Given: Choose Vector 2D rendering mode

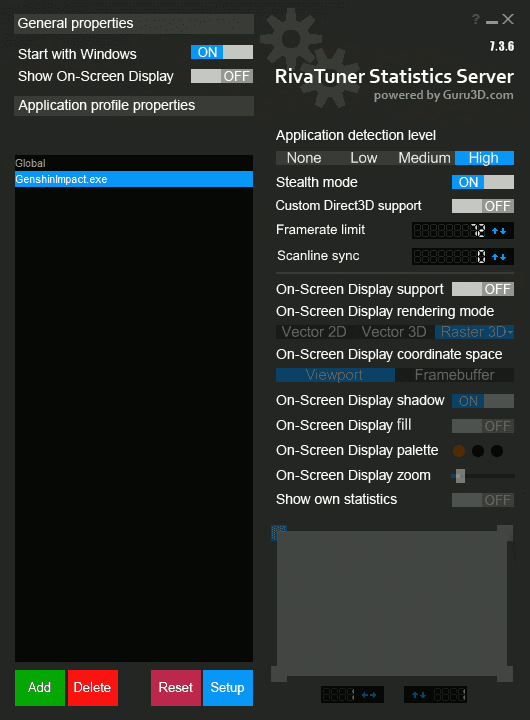Looking at the screenshot, I should tap(314, 332).
